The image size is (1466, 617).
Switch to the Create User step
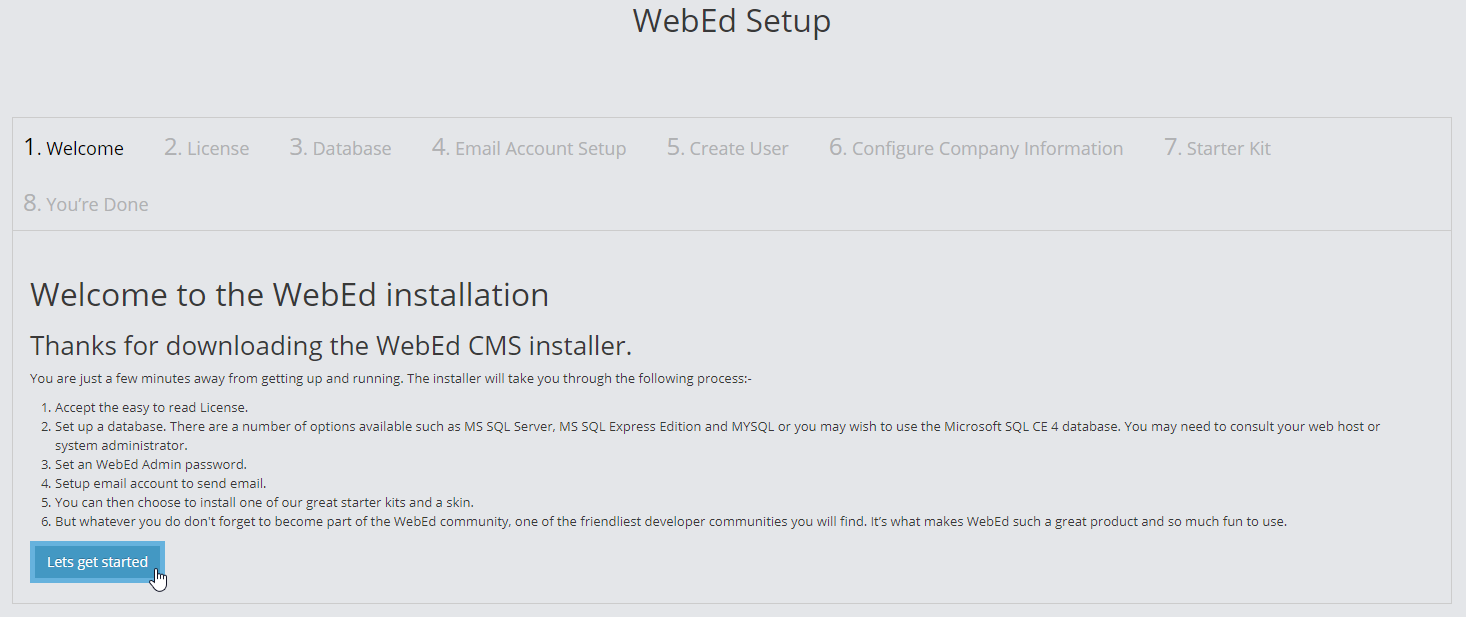(x=727, y=147)
